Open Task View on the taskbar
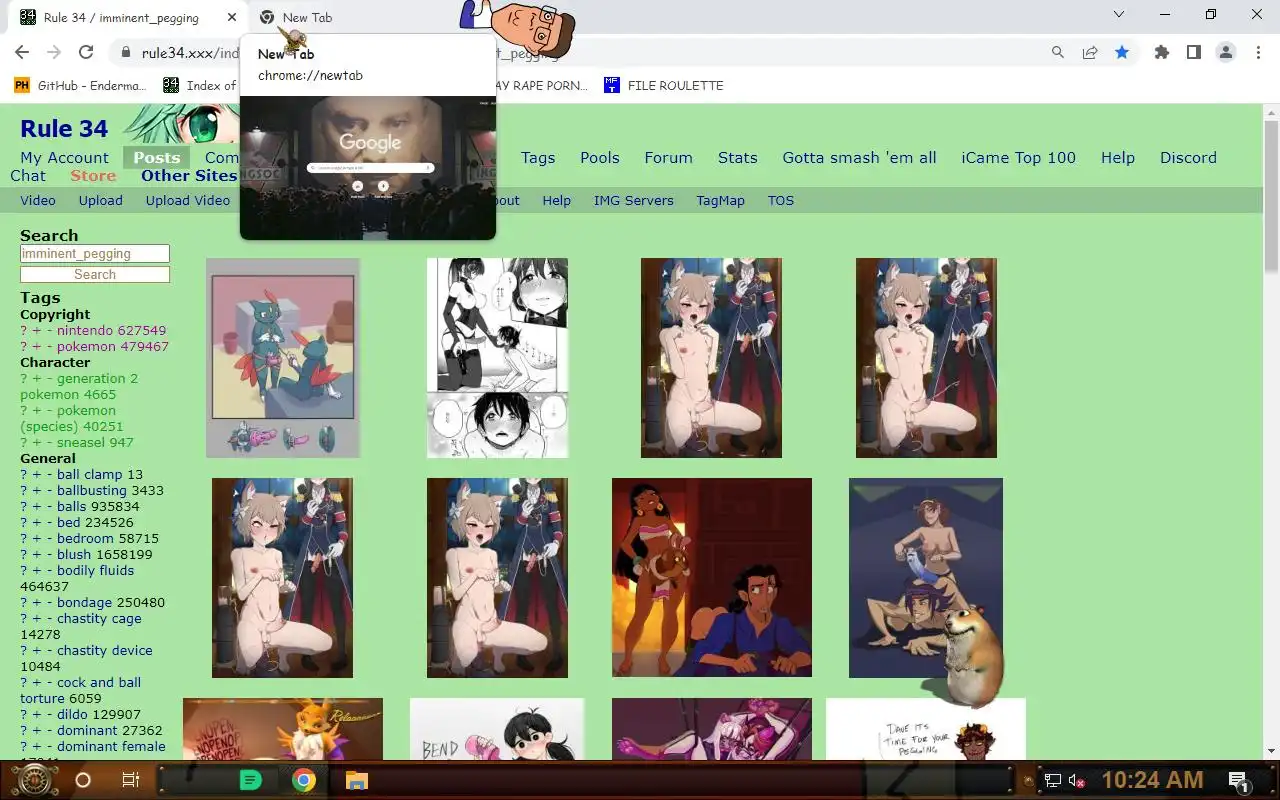Screen dimensions: 1280x800 [x=131, y=780]
